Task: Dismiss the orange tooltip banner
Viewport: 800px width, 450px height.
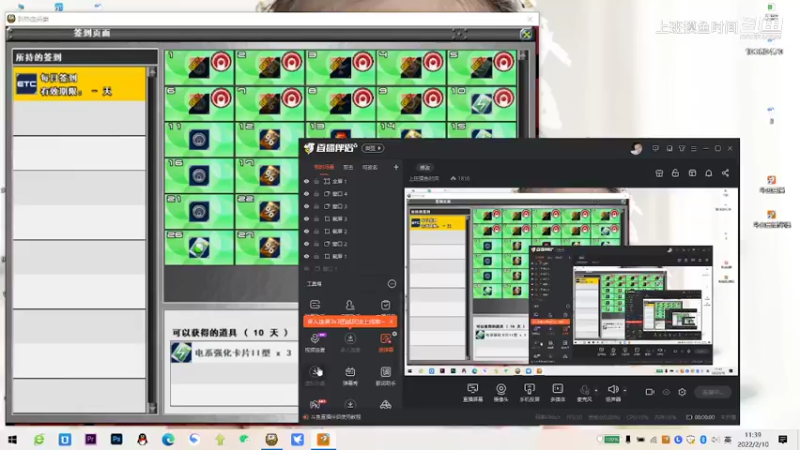Action: pyautogui.click(x=391, y=321)
